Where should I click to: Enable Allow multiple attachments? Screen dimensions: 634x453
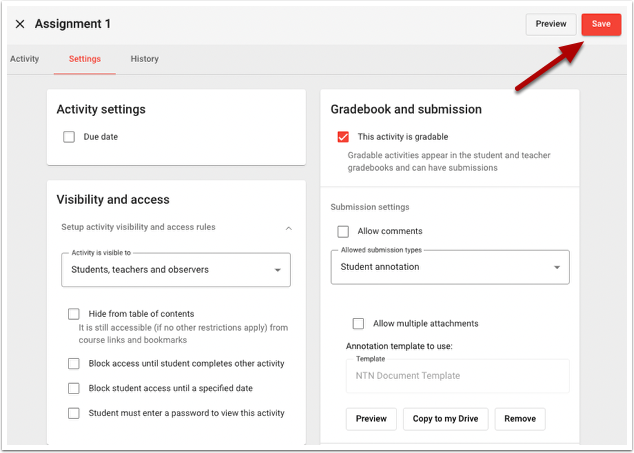358,324
